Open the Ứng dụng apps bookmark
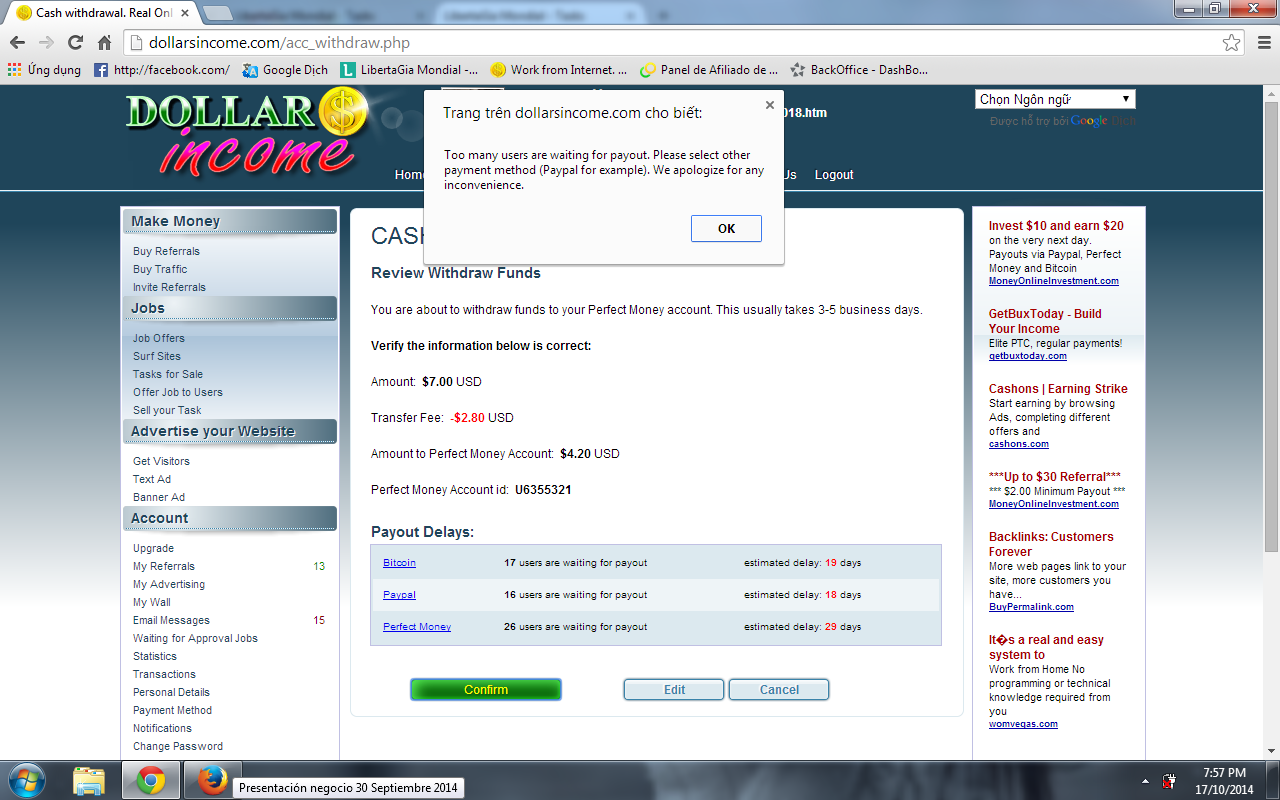Image resolution: width=1280 pixels, height=800 pixels. pyautogui.click(x=44, y=70)
